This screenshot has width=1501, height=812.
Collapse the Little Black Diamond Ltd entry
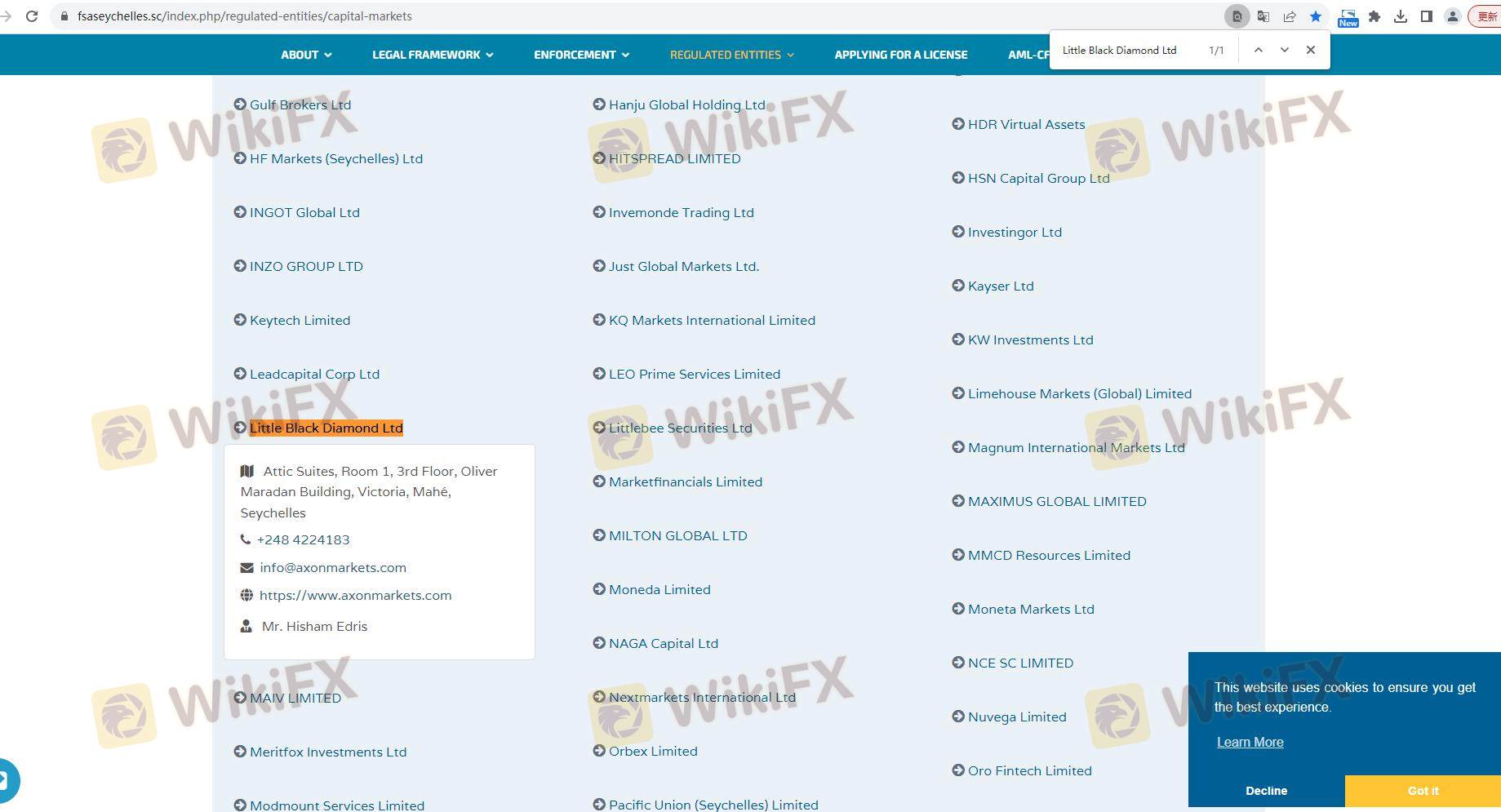(326, 428)
